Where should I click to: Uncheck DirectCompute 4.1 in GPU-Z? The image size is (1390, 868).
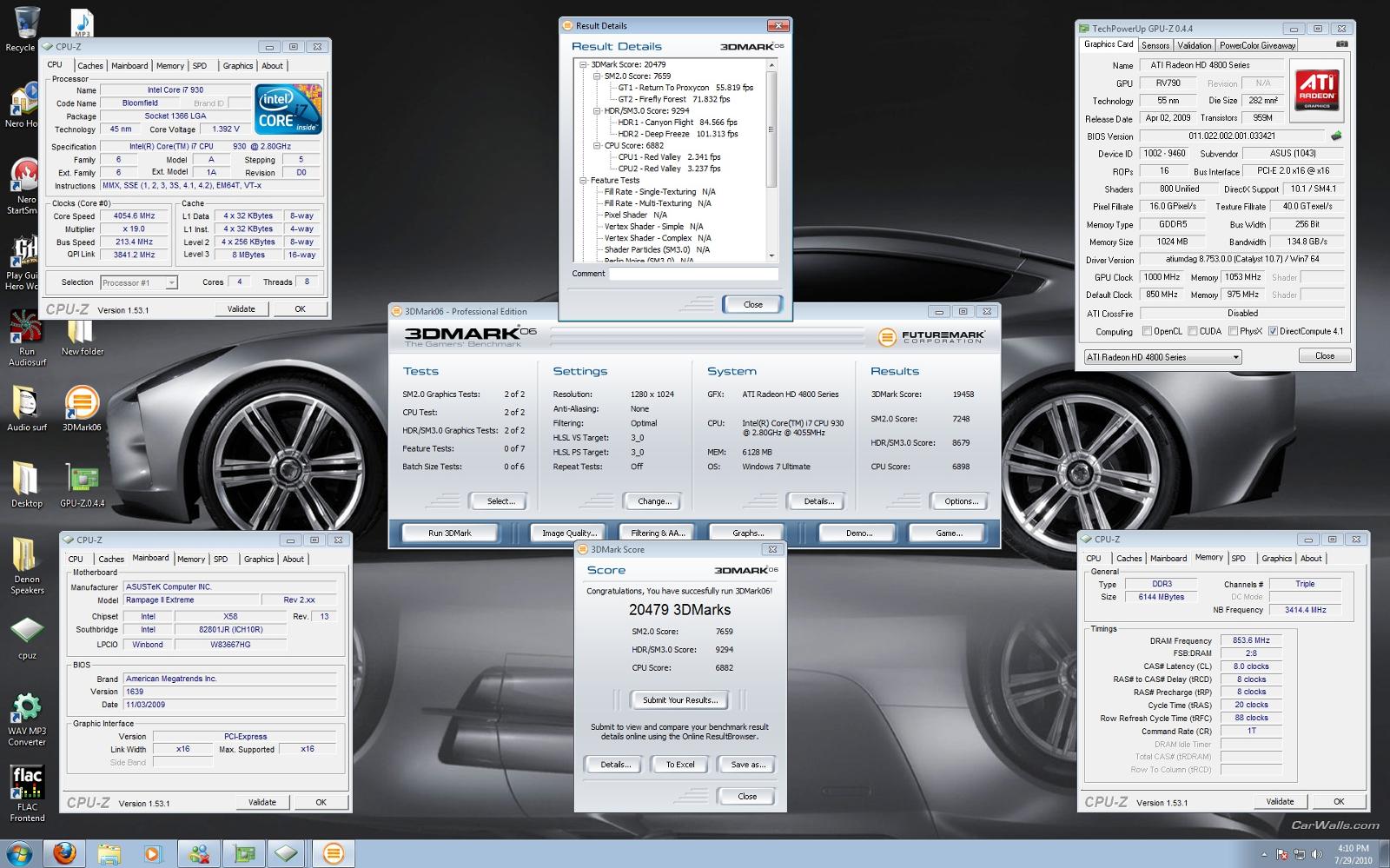(1273, 331)
